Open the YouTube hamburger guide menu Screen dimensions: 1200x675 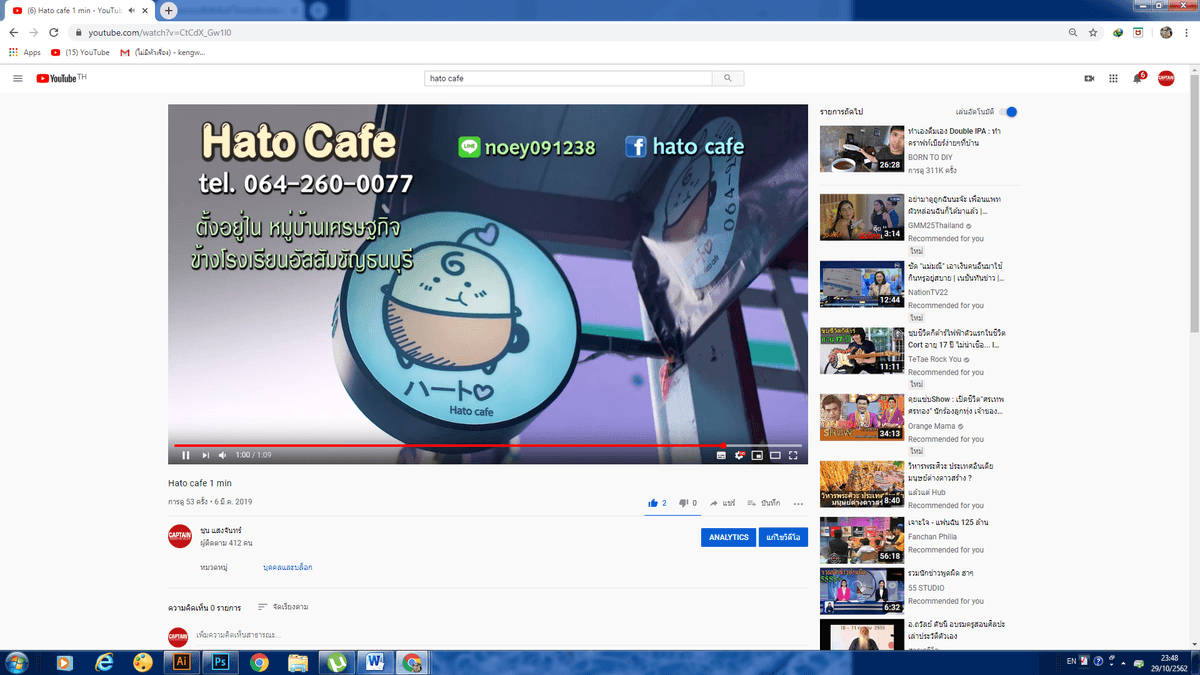pos(18,78)
